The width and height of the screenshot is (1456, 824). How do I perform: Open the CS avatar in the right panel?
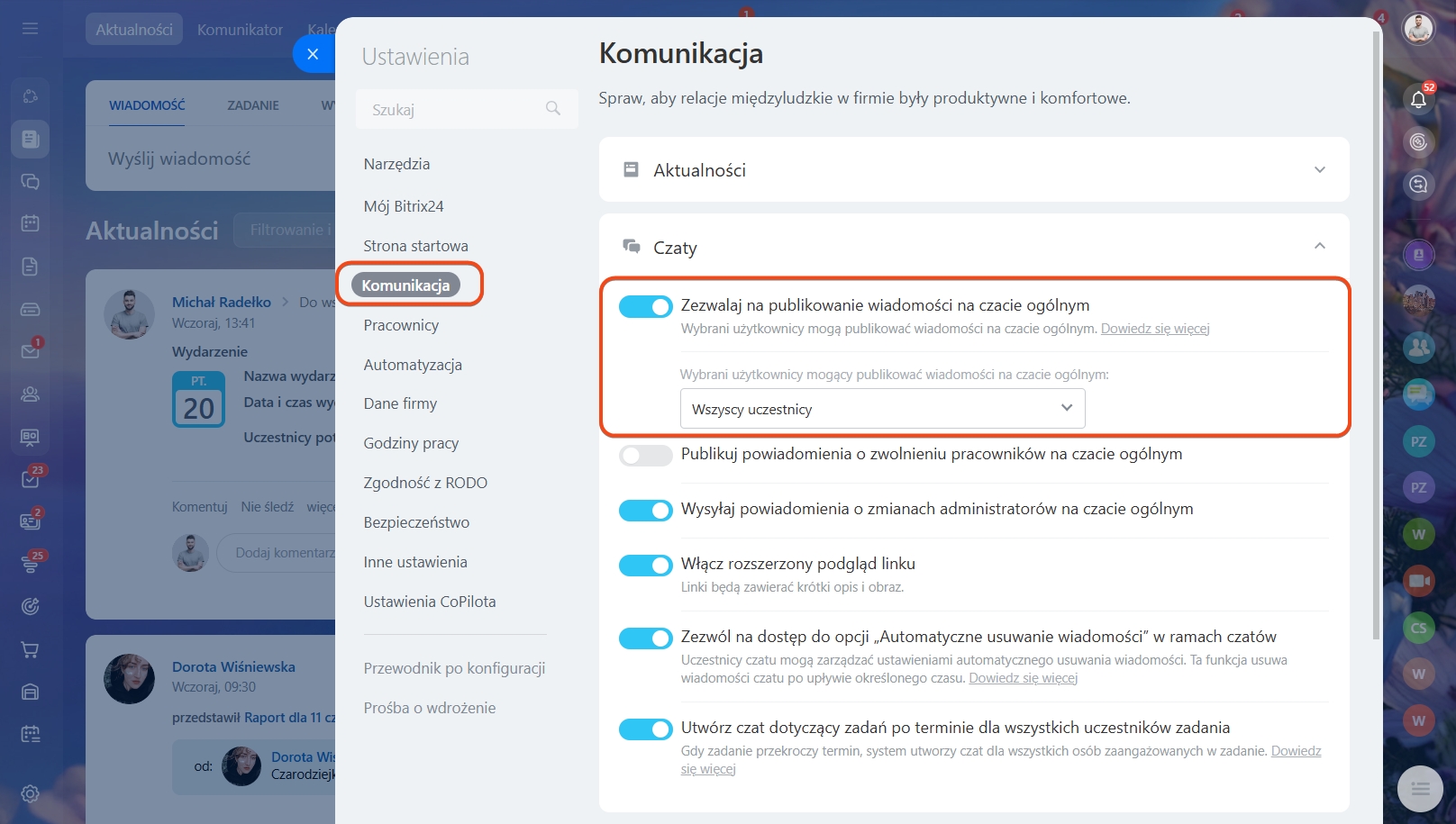[1419, 628]
